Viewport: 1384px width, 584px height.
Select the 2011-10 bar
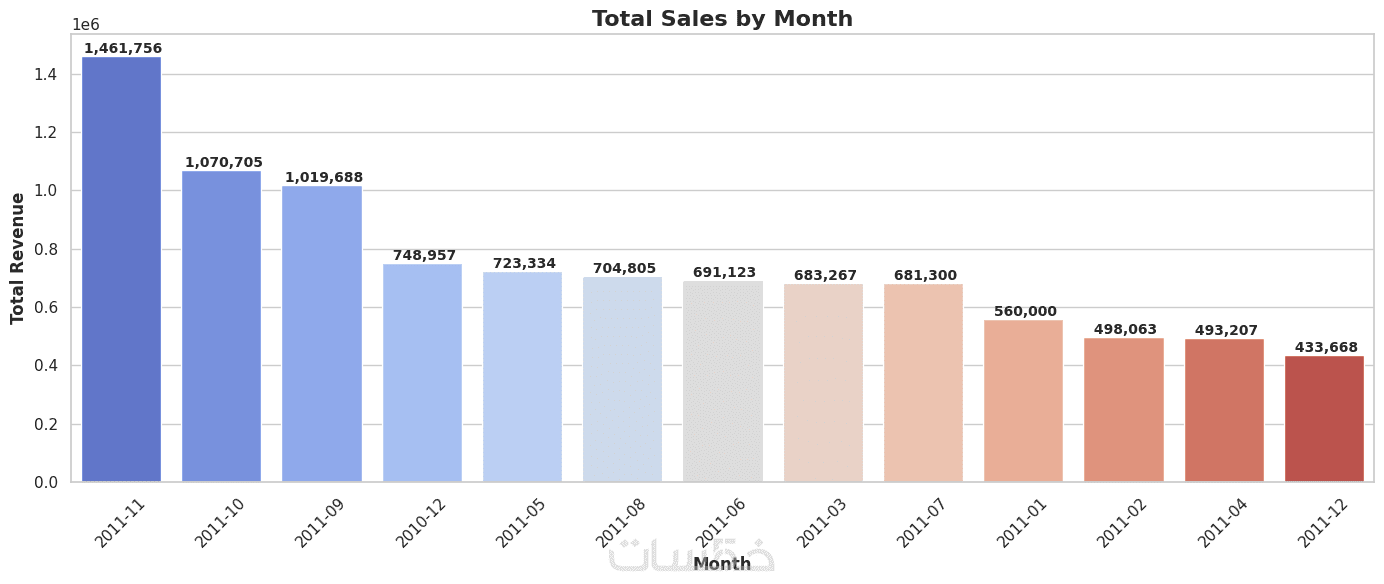tap(221, 327)
